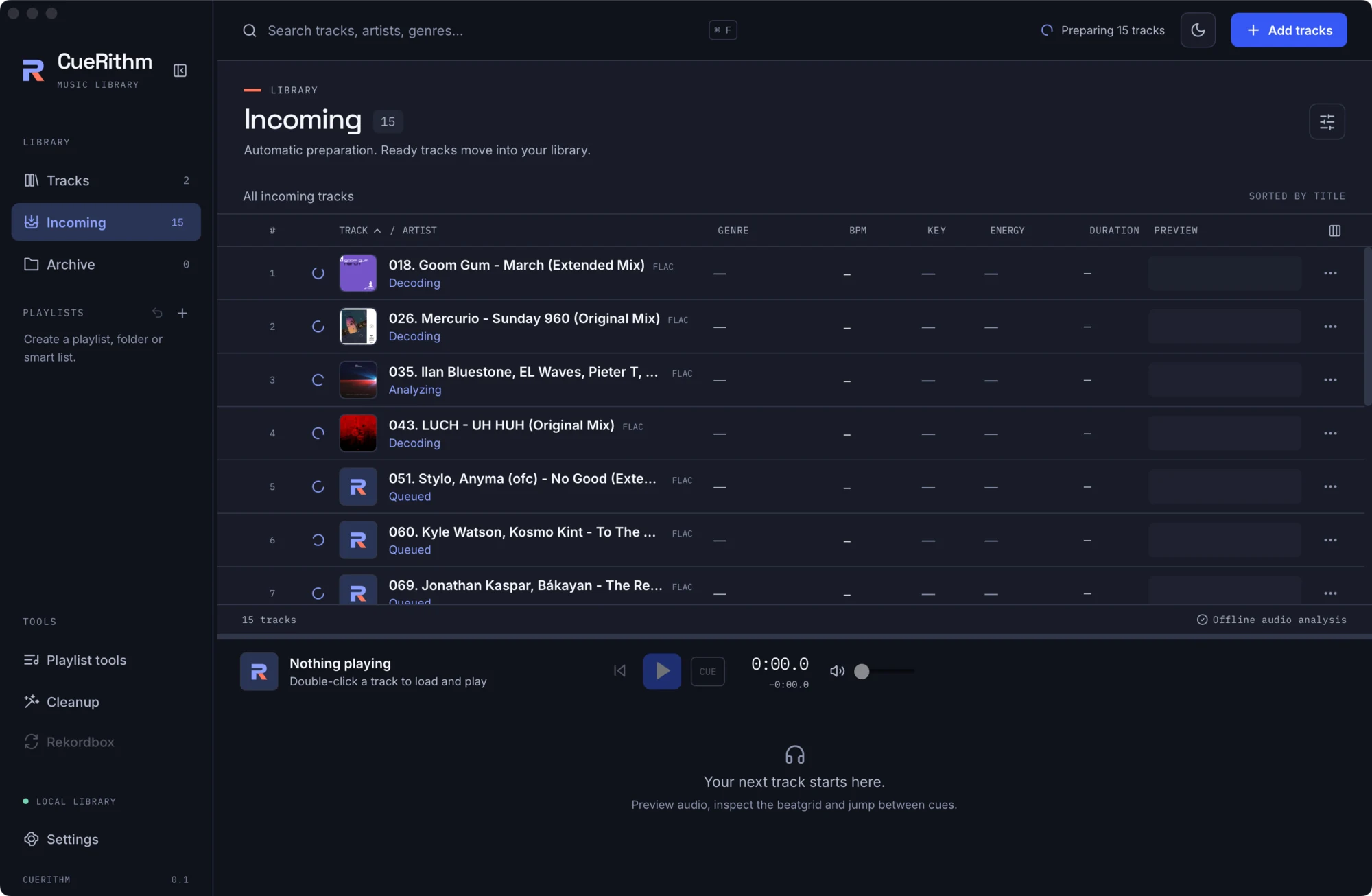Sort by the KEY column header
Viewport: 1372px width, 896px height.
[x=936, y=231]
